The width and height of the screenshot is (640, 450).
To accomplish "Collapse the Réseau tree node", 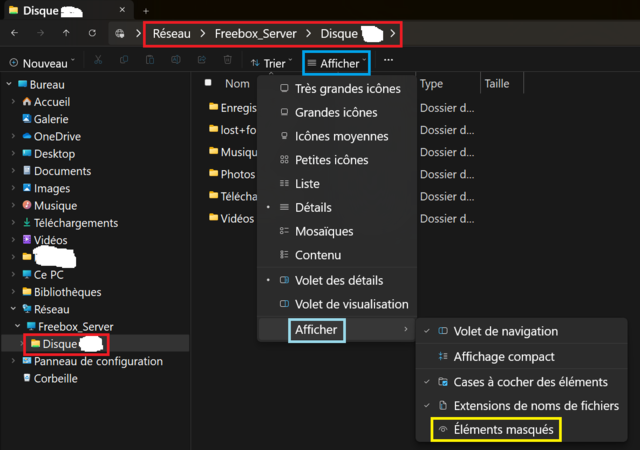I will point(13,309).
